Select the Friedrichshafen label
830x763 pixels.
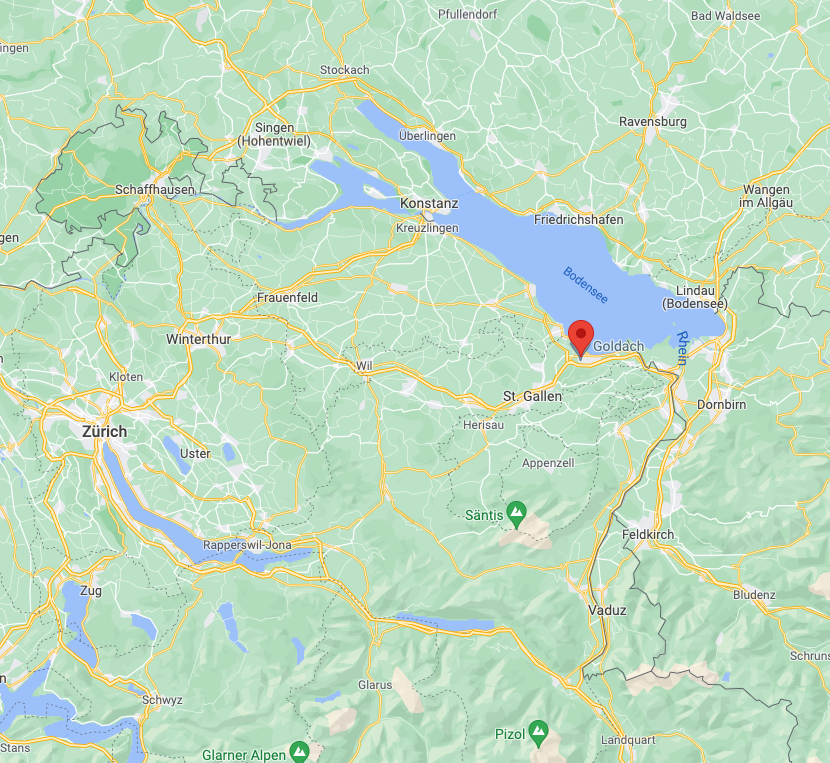pos(579,220)
